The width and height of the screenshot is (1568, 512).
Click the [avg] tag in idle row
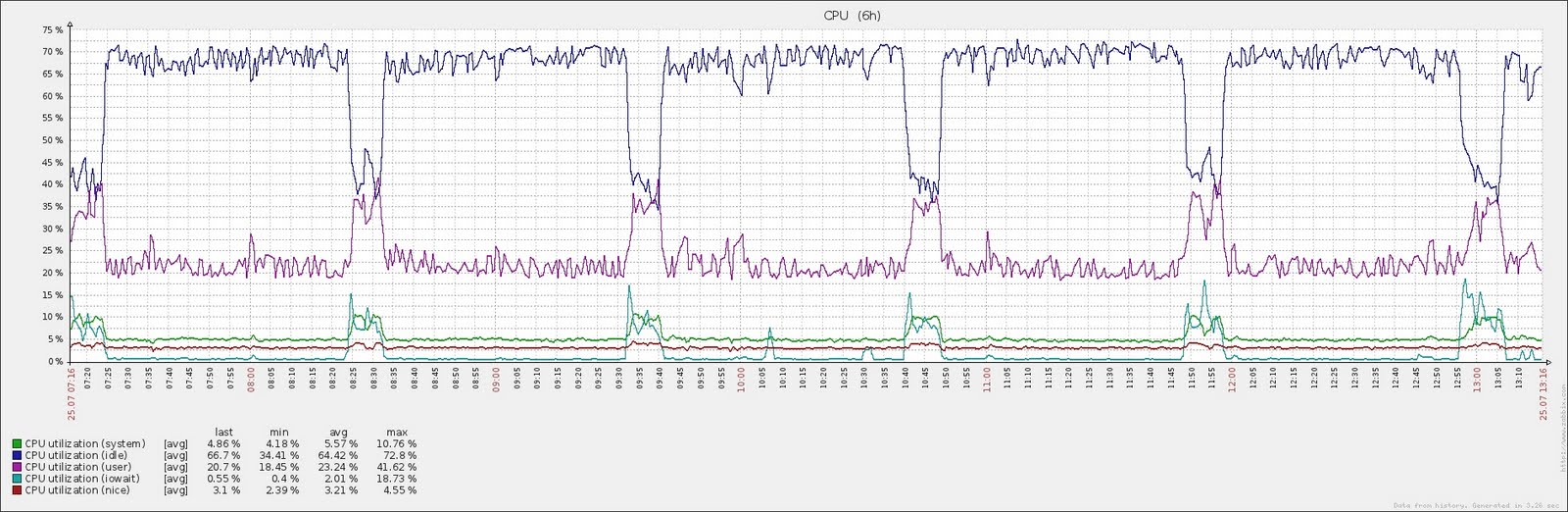coord(175,456)
